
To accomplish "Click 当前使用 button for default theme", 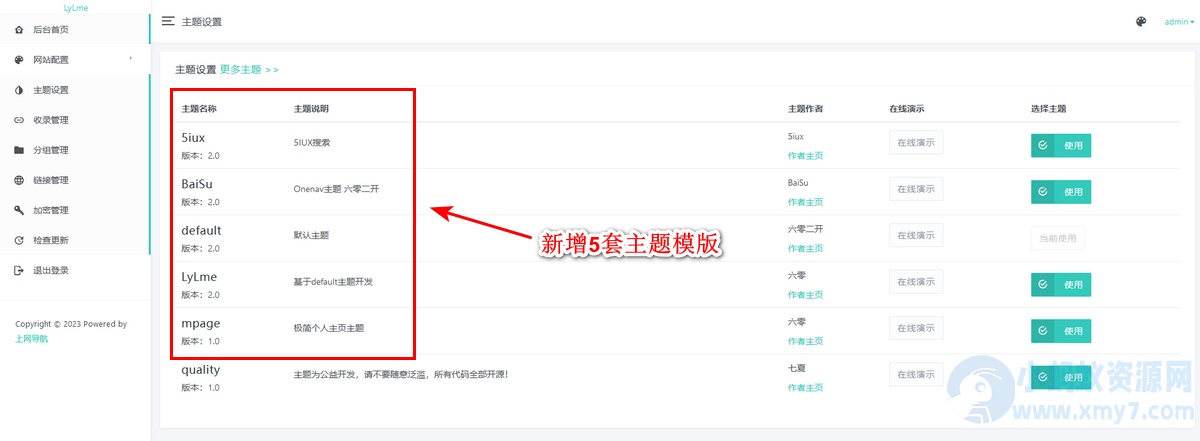I will point(1058,238).
